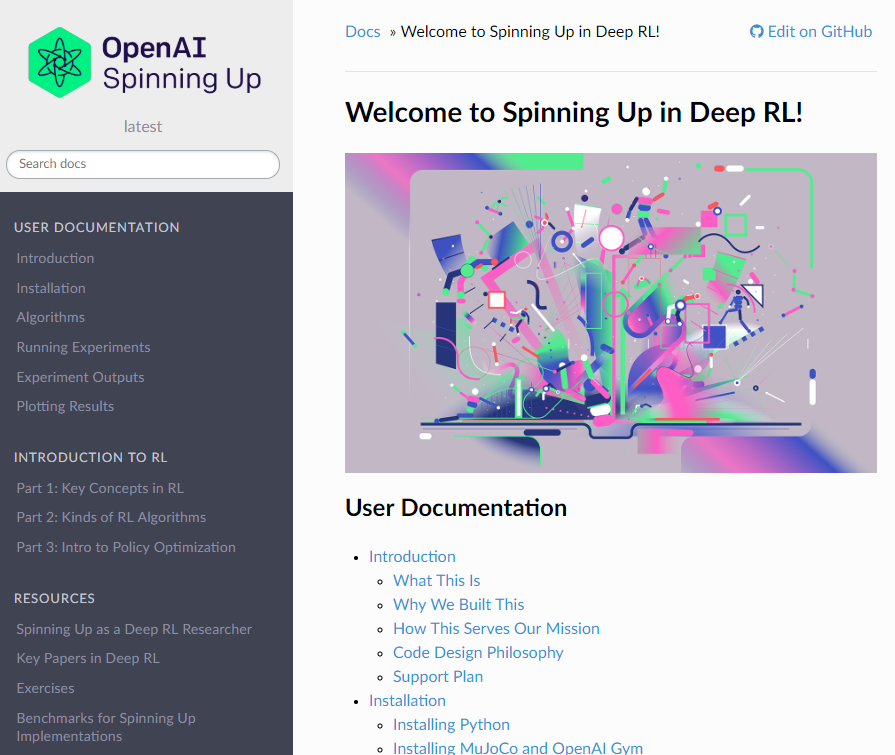Click the OpenAI Spinning Up logo
Image resolution: width=895 pixels, height=755 pixels.
coord(145,63)
